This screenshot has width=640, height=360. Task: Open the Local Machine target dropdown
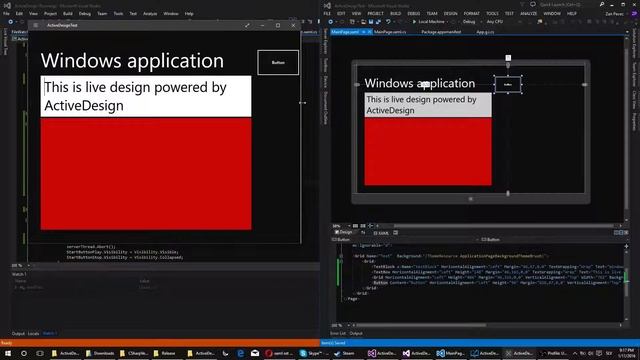pos(448,22)
